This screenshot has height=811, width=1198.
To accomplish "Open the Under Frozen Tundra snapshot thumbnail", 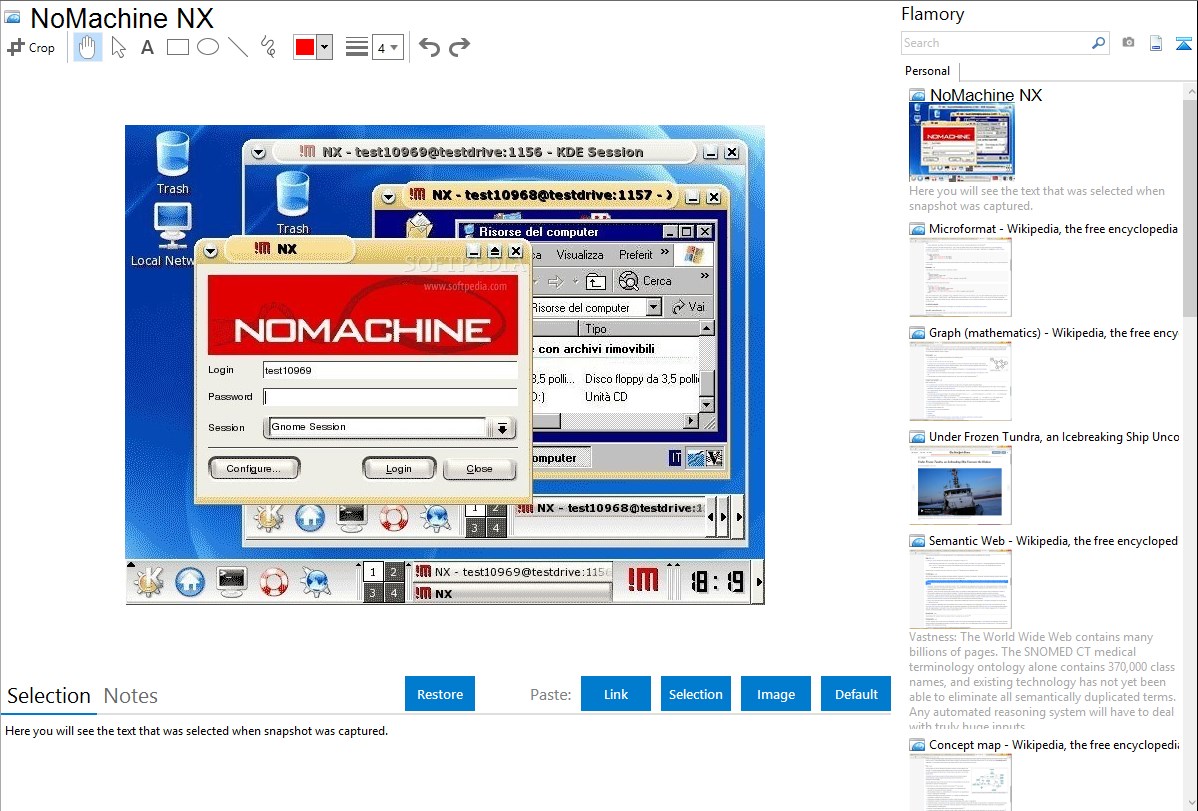I will pos(960,485).
